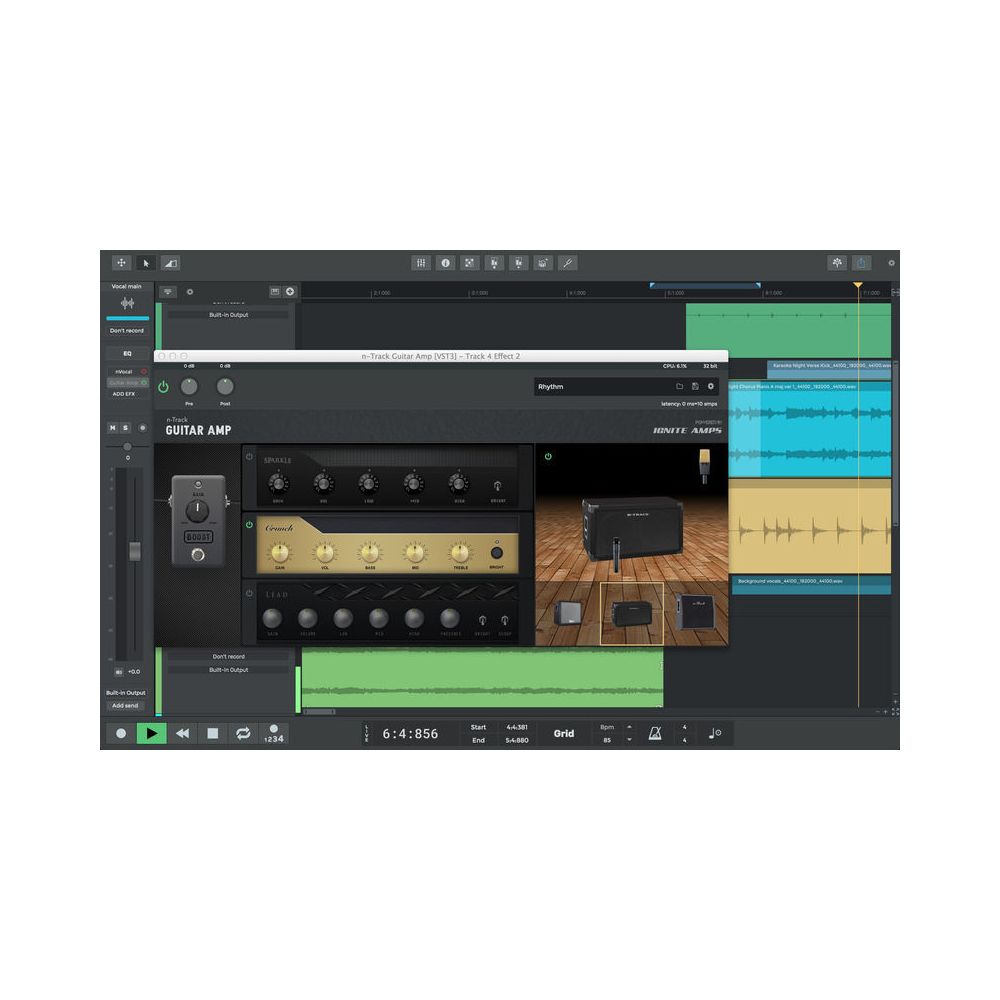Click the share/export icon at top right
The height and width of the screenshot is (1000, 1000).
(861, 263)
